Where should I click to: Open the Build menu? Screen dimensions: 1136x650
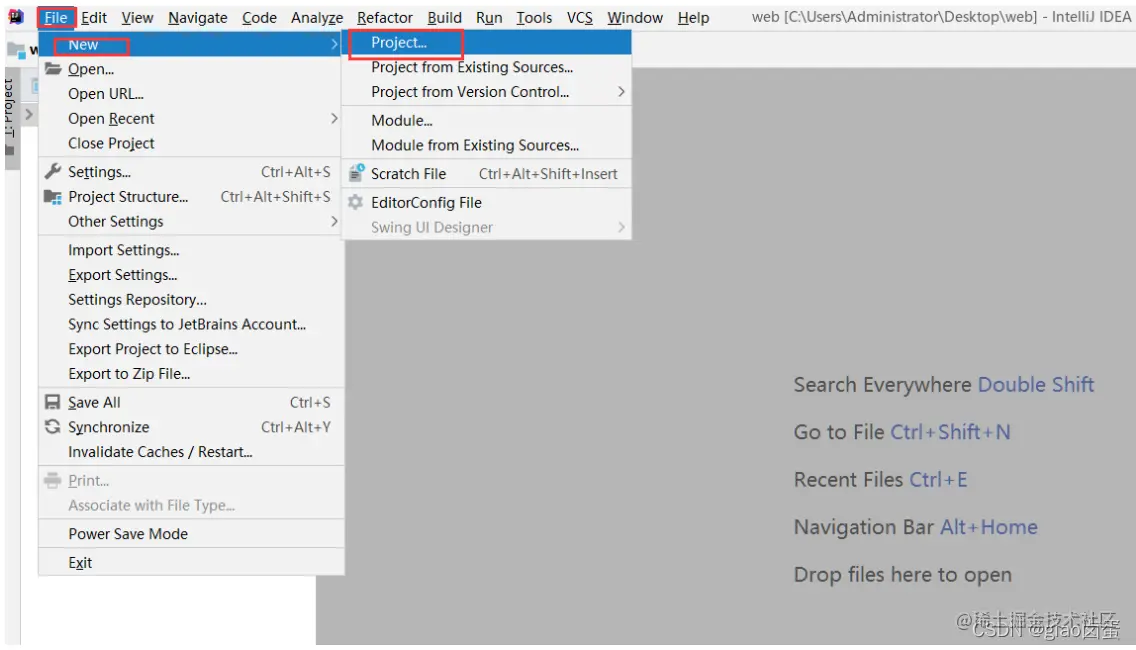[x=444, y=17]
